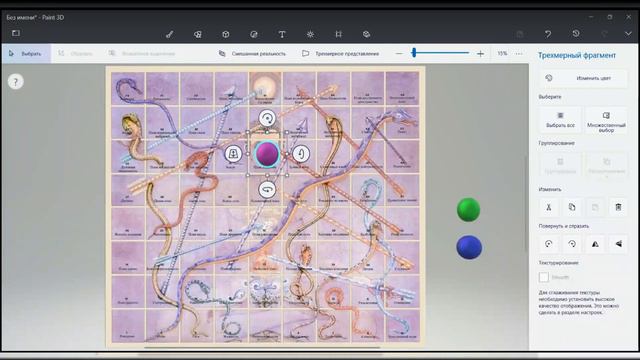The image size is (640, 360).
Task: Click Изменить цвет button
Action: 583,78
